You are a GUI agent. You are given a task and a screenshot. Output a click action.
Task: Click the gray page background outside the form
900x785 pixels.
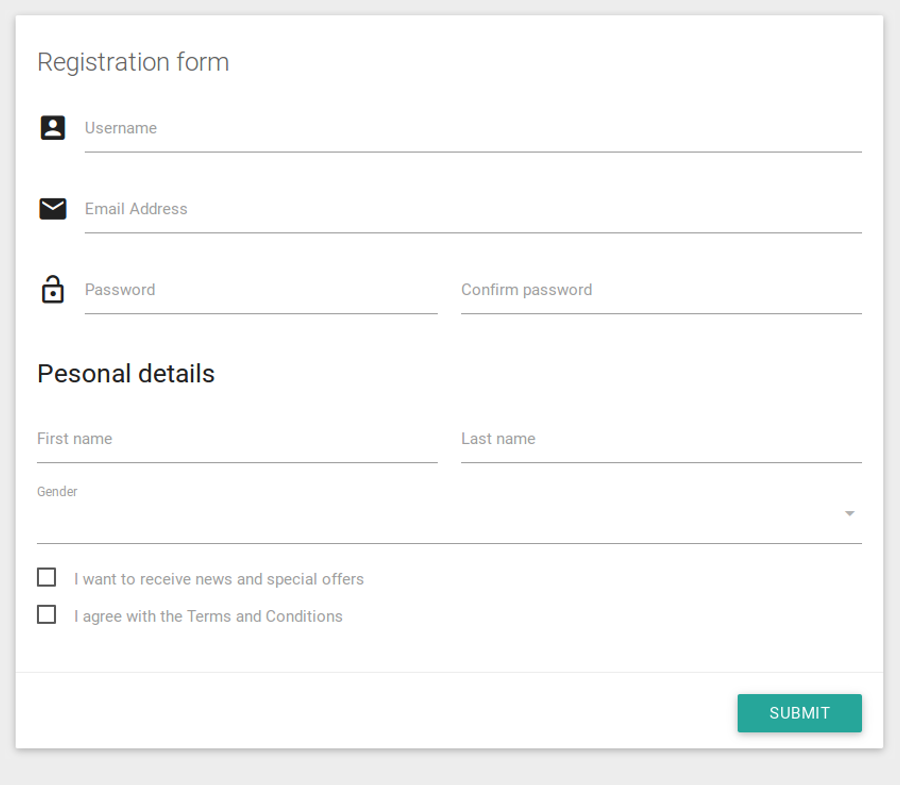[450, 768]
